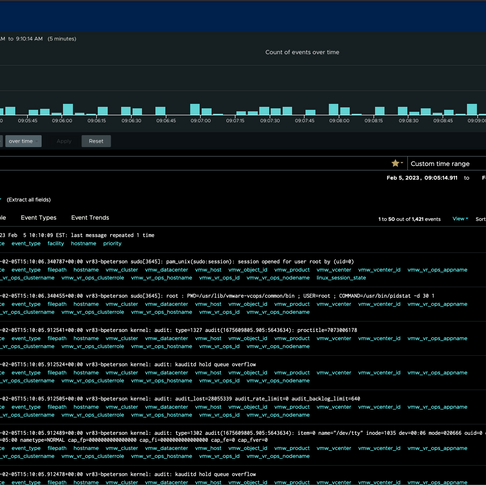Select the tall chart bar at 09:06:00
The width and height of the screenshot is (486, 485).
tap(68, 109)
